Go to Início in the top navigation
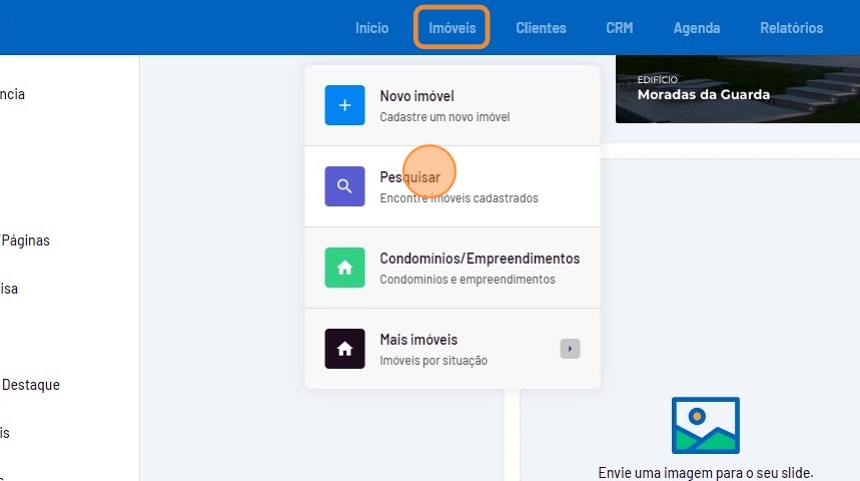Image resolution: width=860 pixels, height=481 pixels. [x=372, y=28]
